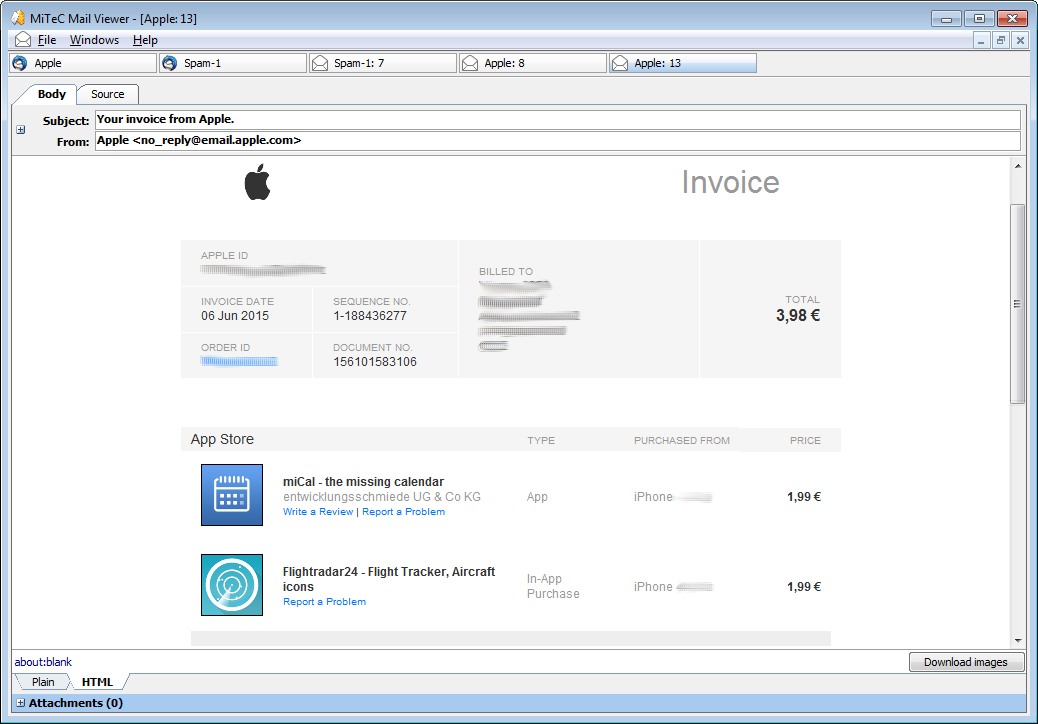Click the vertical scrollbar thumb
The image size is (1038, 724).
[x=1018, y=304]
